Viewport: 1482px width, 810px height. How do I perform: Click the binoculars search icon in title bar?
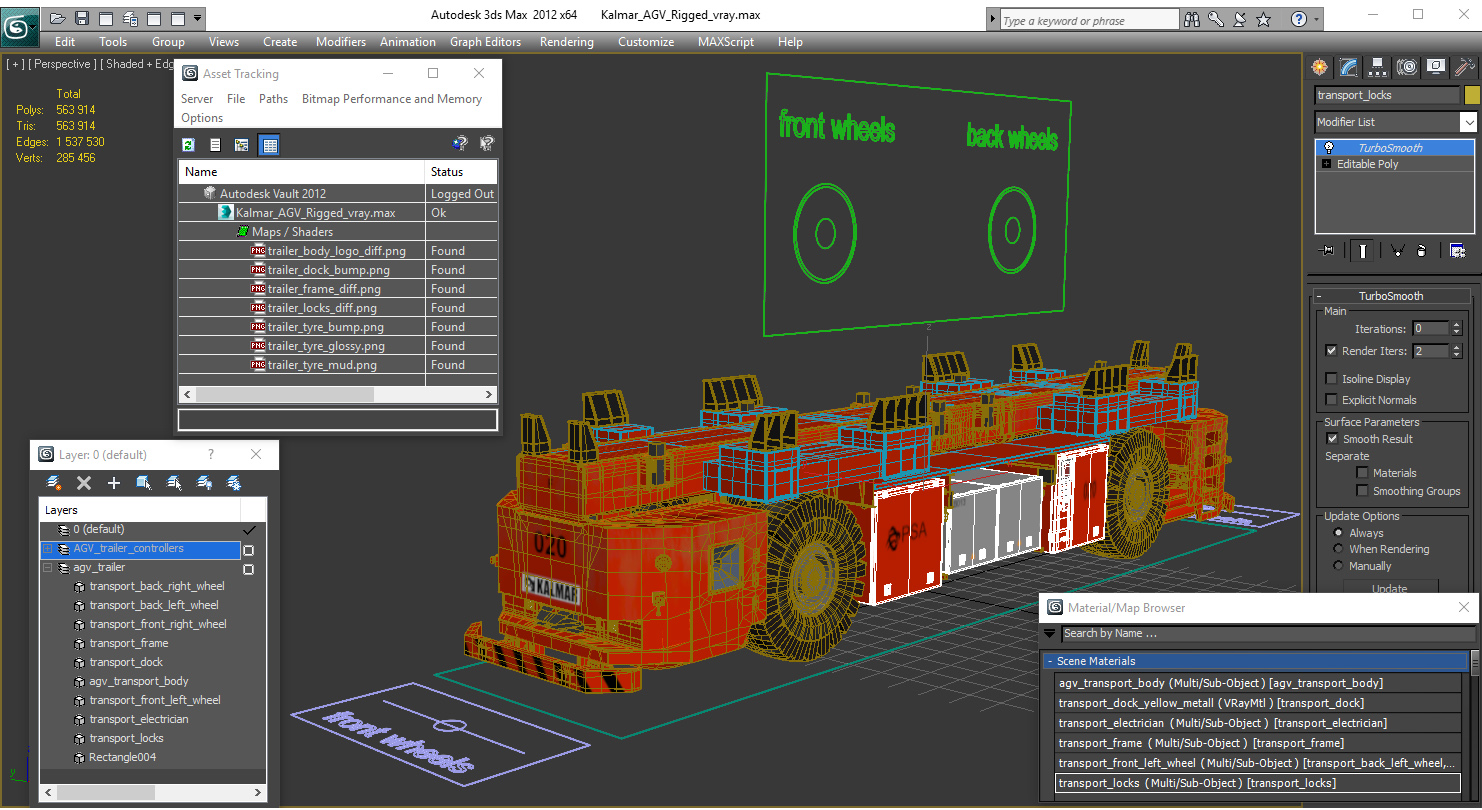tap(1192, 19)
